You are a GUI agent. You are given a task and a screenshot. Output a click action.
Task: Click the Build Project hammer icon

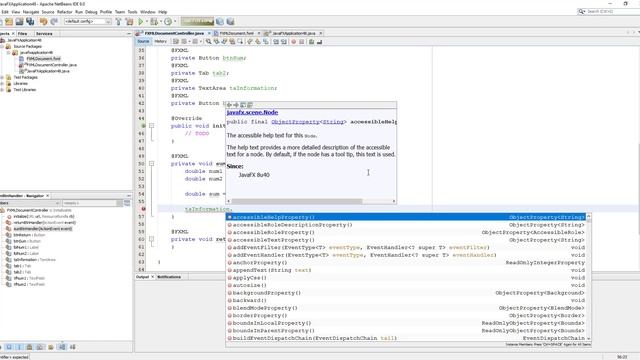pos(118,21)
